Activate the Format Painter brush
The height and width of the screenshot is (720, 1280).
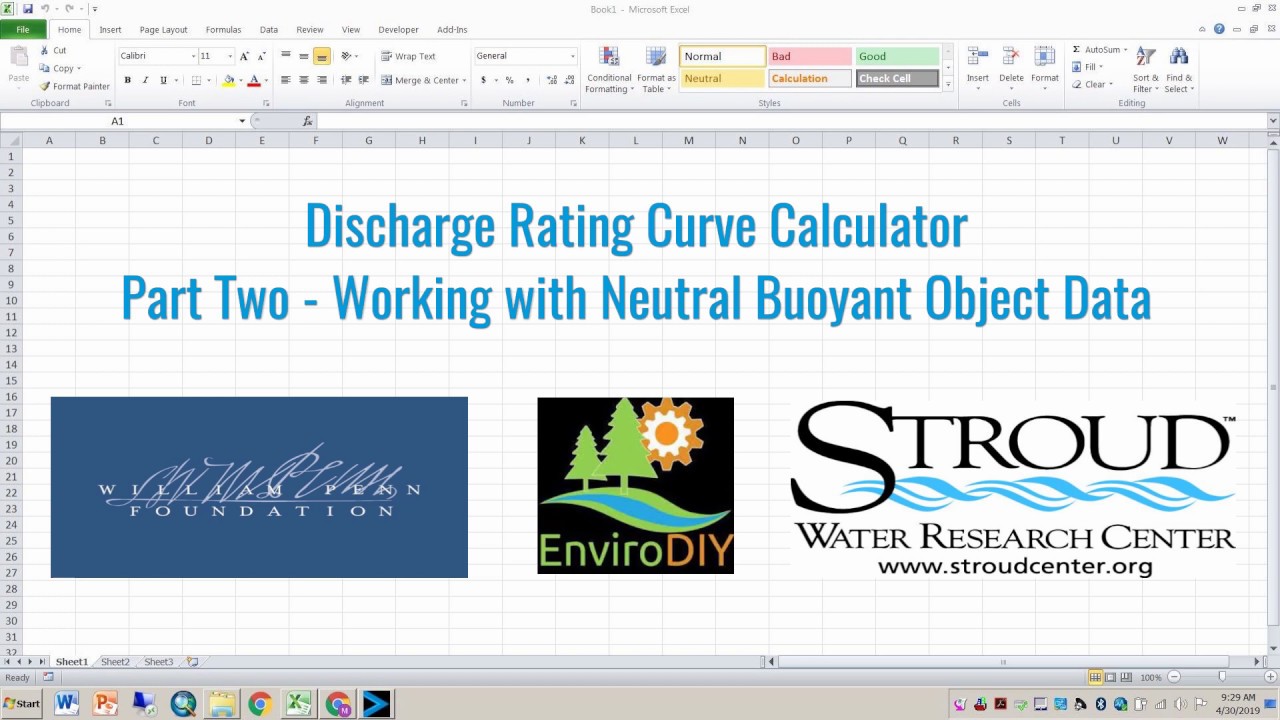coord(45,86)
